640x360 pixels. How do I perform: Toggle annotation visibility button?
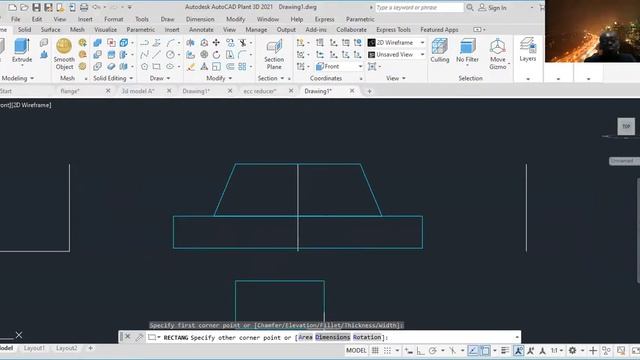(519, 350)
